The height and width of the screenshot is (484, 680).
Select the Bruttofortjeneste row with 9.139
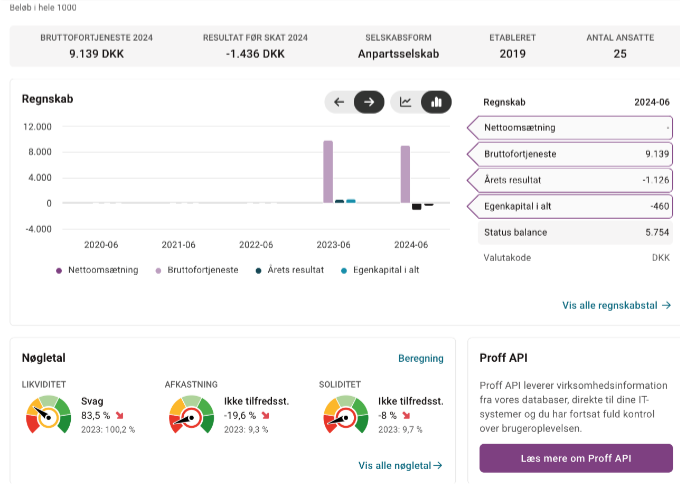pos(571,154)
